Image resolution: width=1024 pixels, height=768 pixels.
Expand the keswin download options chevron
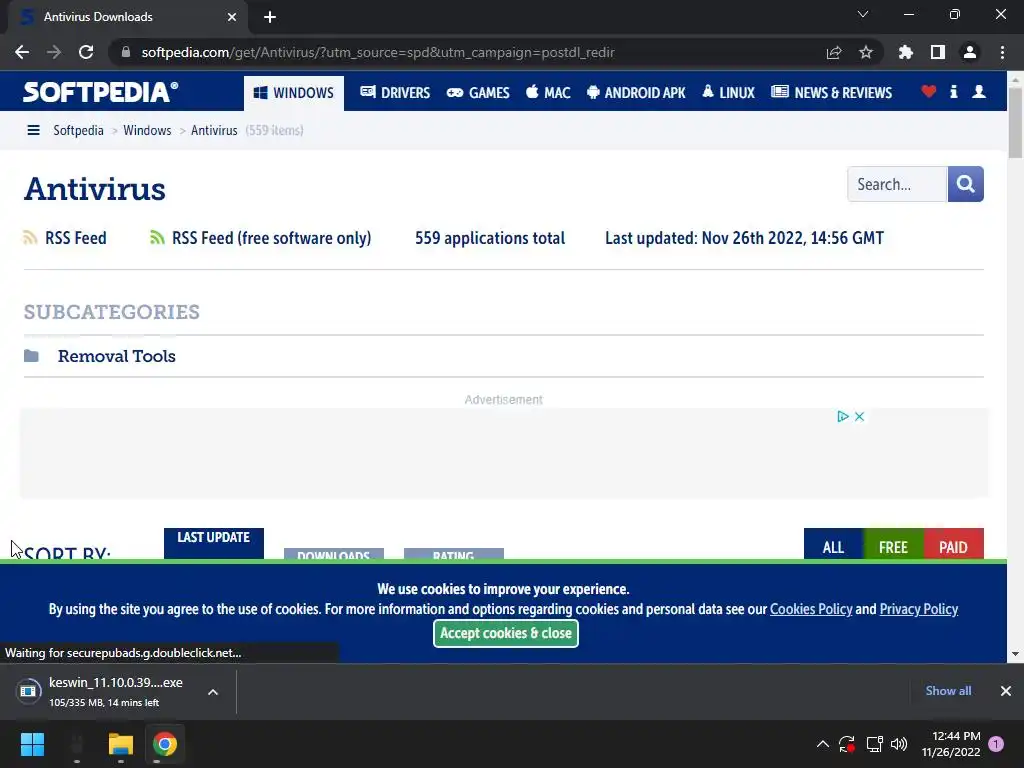pyautogui.click(x=213, y=692)
